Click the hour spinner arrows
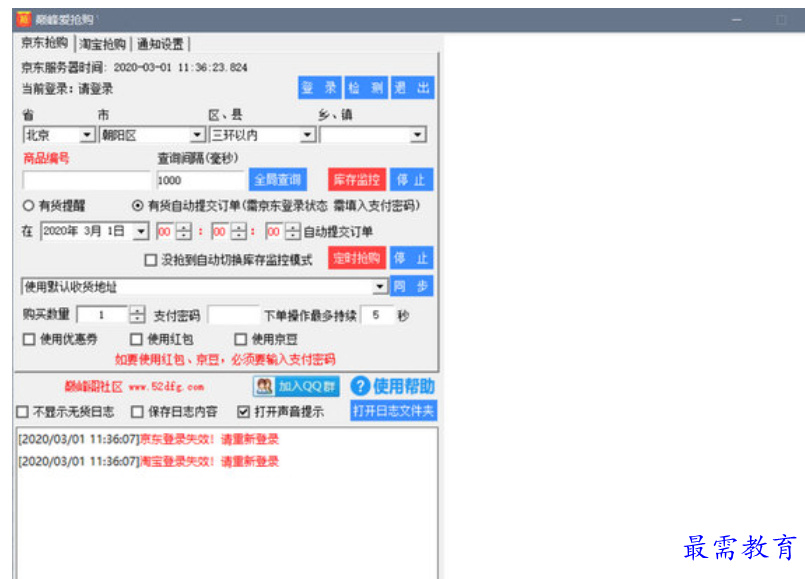The height and width of the screenshot is (579, 805). click(183, 231)
